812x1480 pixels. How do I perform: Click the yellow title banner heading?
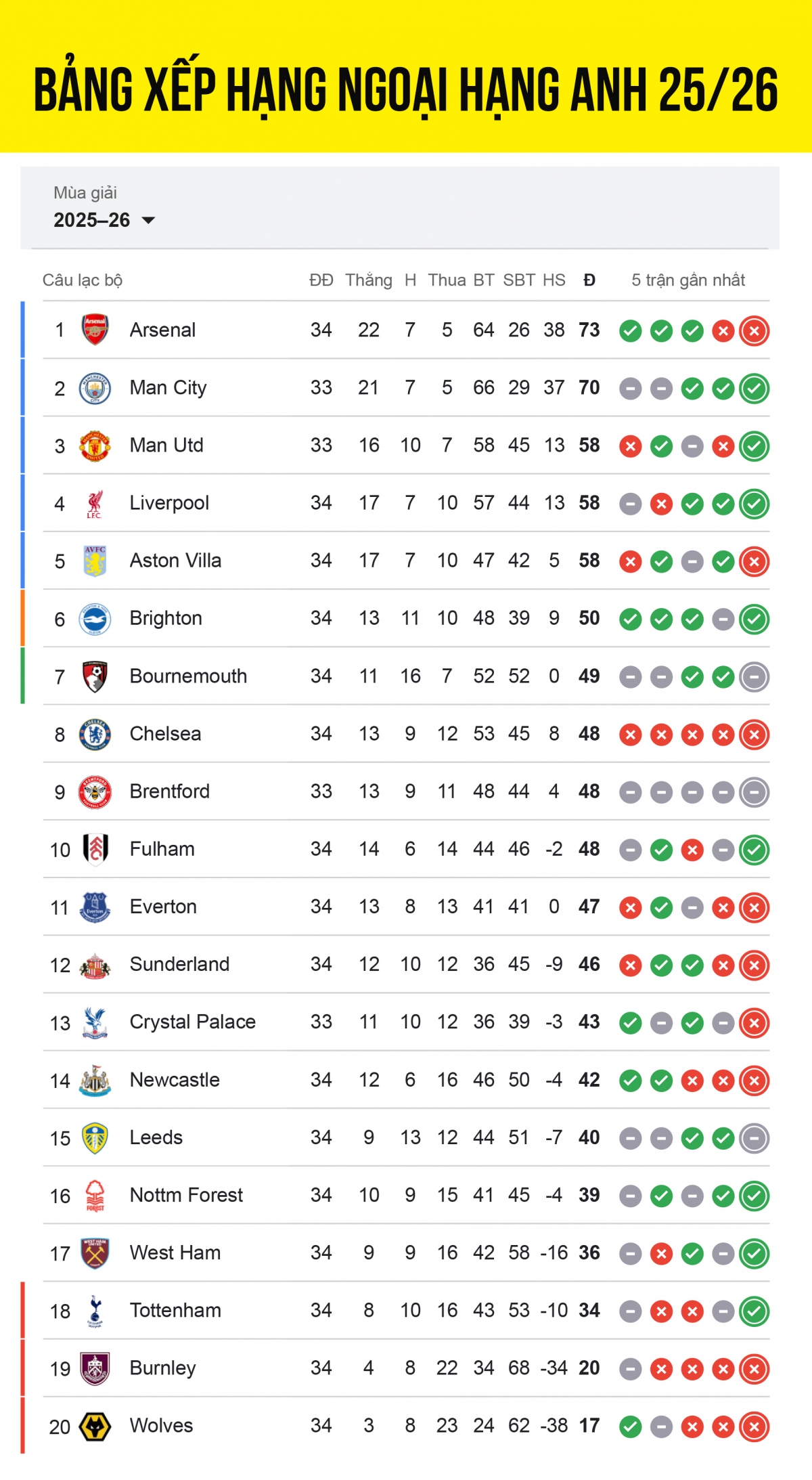406,89
